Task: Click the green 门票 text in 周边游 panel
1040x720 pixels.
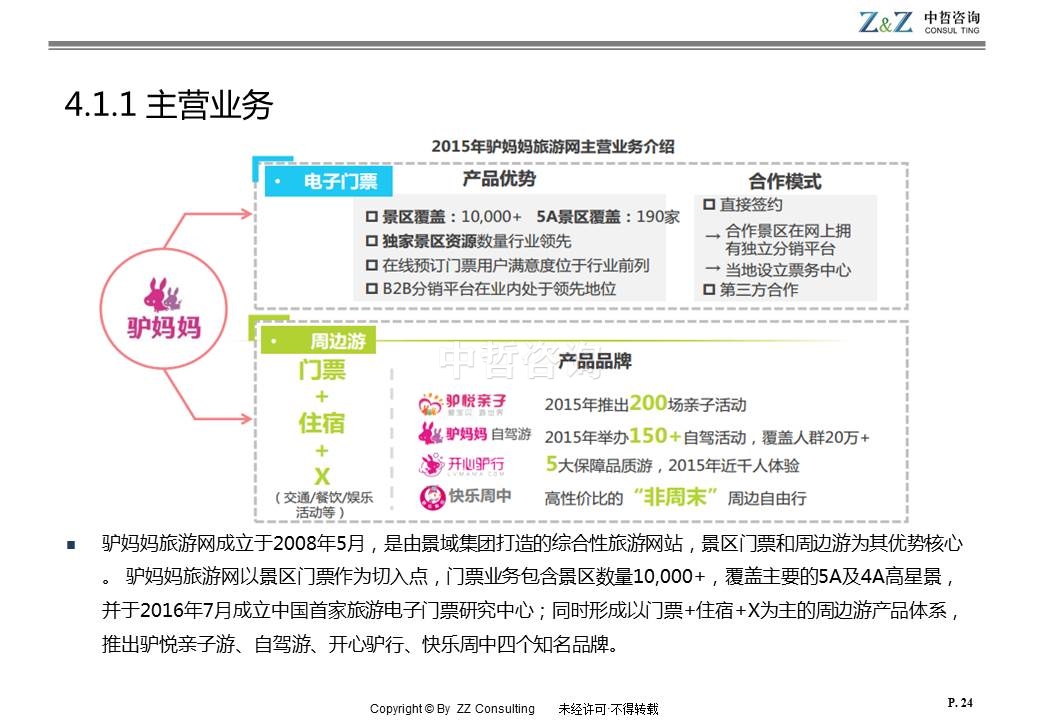Action: pos(322,370)
